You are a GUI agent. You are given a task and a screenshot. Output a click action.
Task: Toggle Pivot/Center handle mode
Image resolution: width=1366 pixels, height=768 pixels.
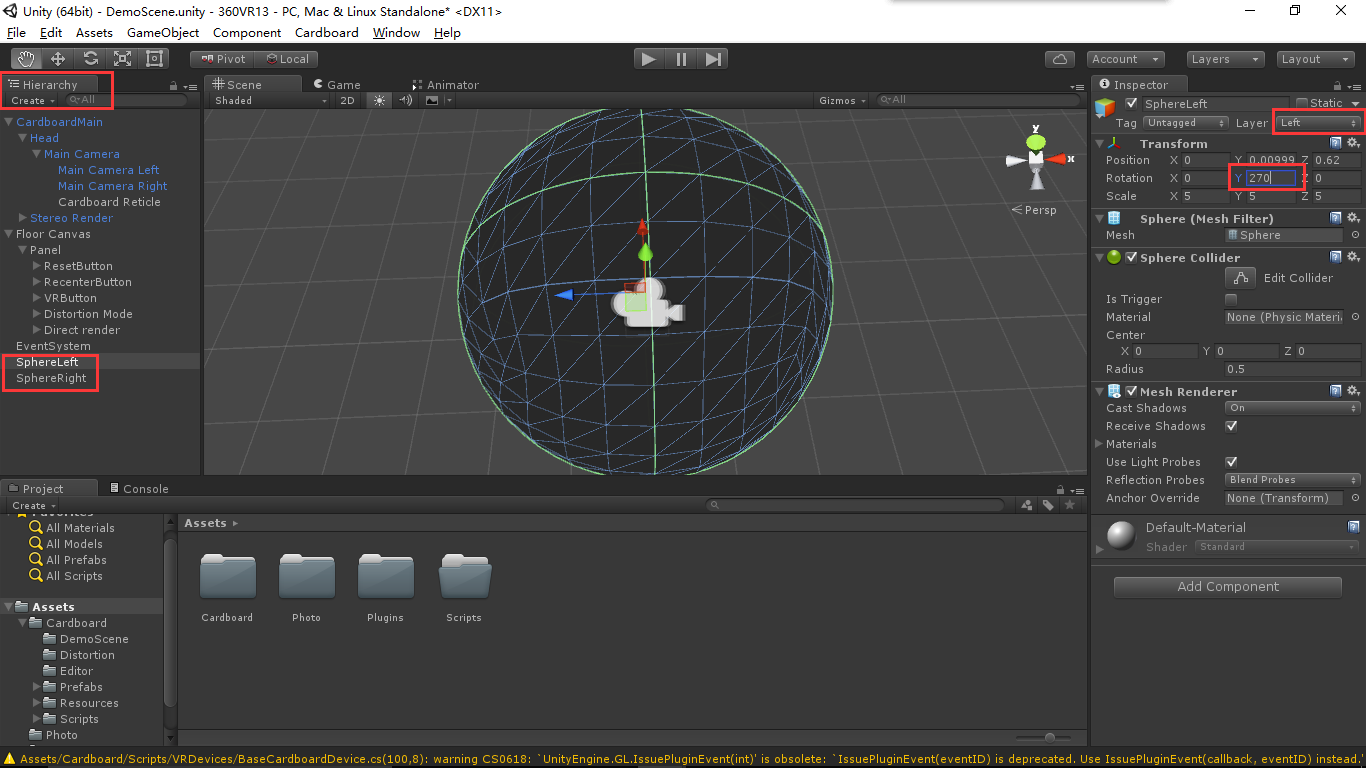click(x=223, y=59)
